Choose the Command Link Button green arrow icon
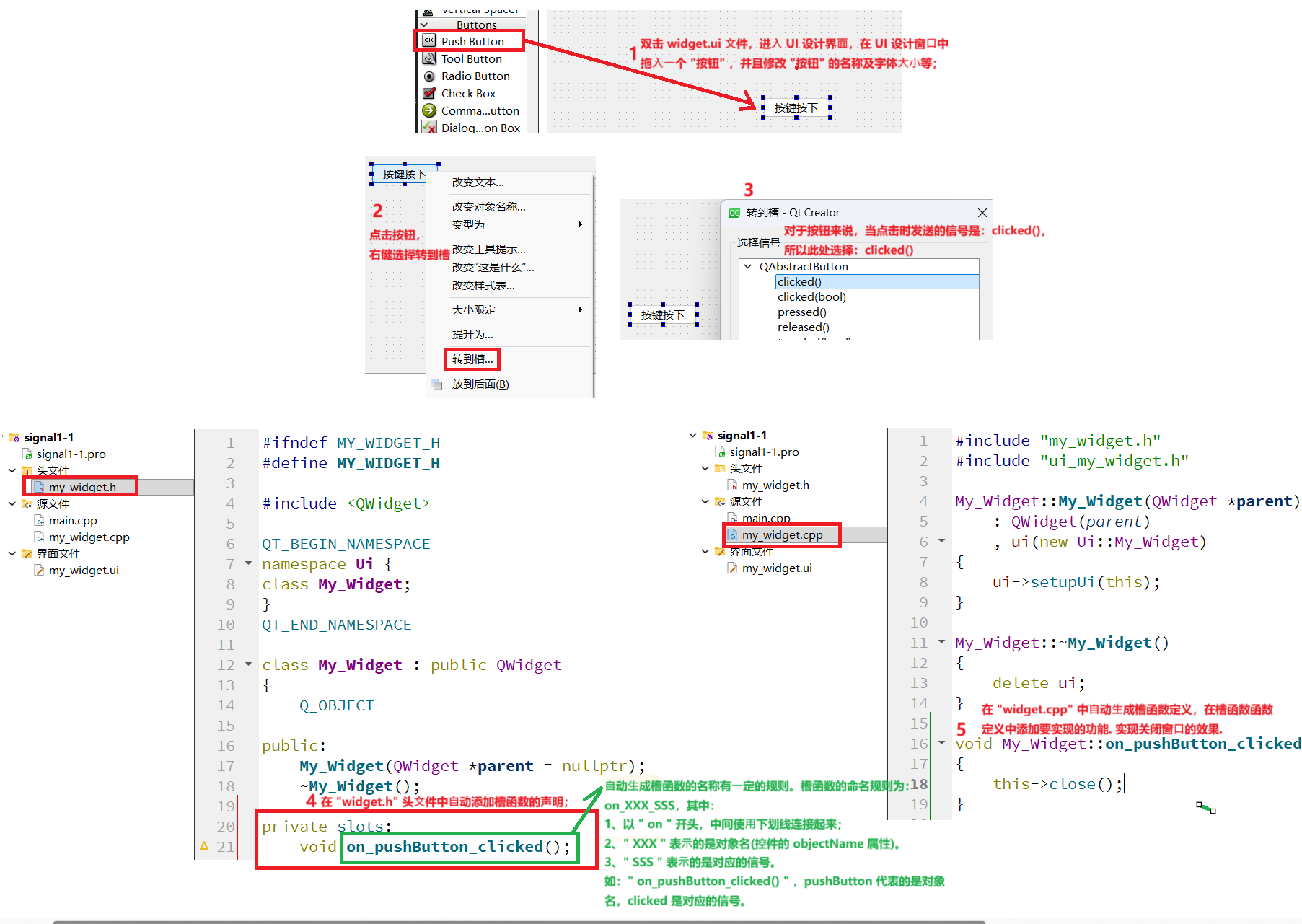The image size is (1302, 924). (429, 110)
